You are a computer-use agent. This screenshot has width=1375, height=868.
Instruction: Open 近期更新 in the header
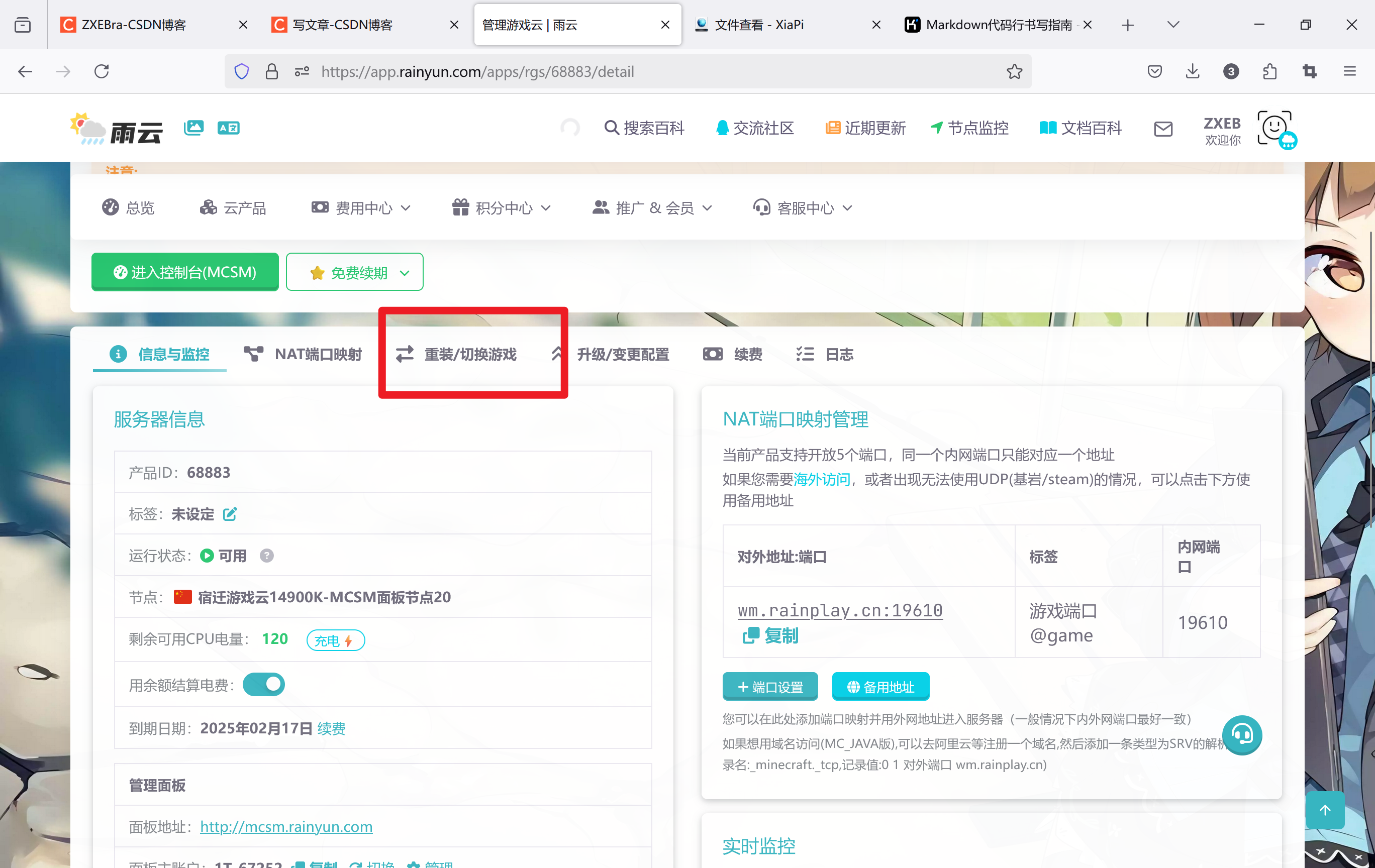click(x=865, y=128)
